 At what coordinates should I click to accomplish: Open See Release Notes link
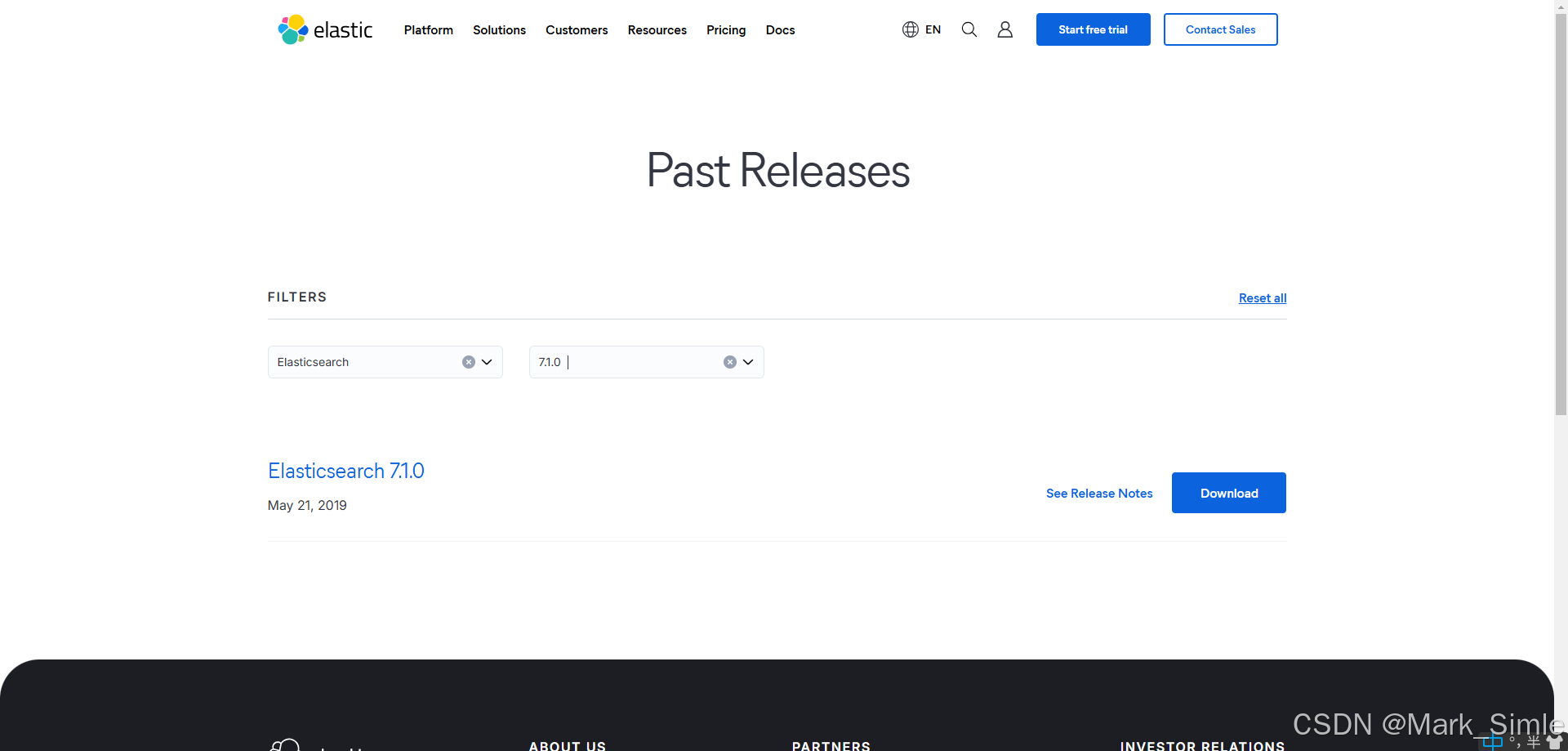pos(1099,494)
